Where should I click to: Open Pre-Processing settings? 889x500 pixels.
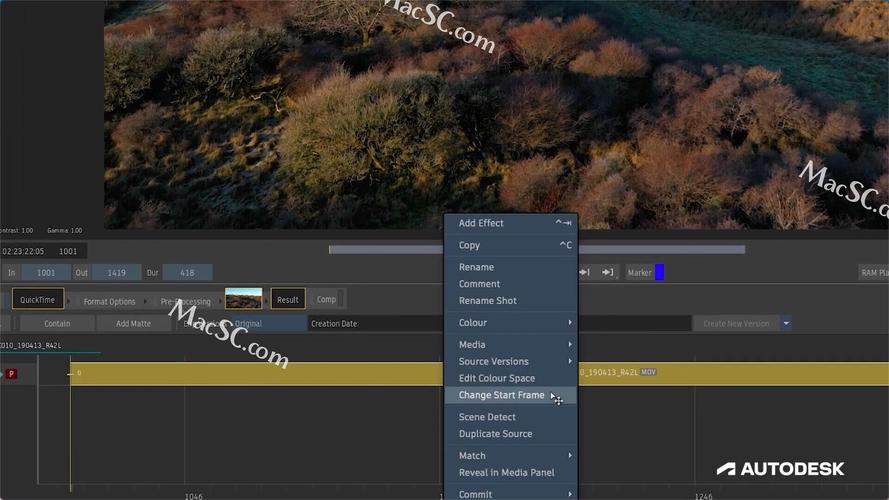[x=185, y=302]
